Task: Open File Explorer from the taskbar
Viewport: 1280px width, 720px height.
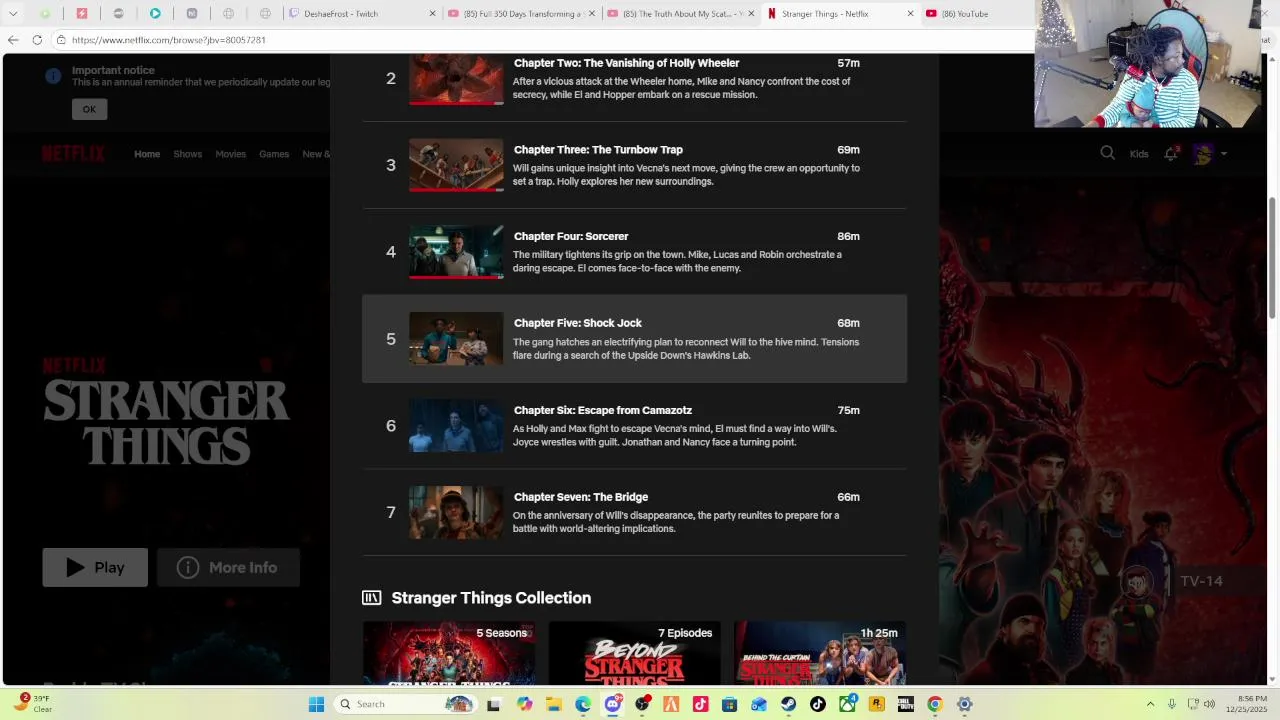Action: (x=554, y=704)
